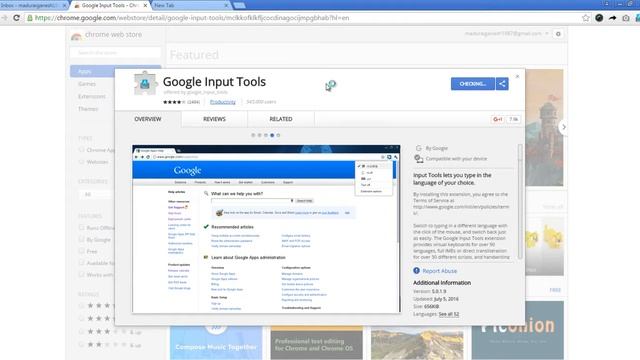Open the Categories All dropdown
The width and height of the screenshot is (640, 360).
[x=97, y=194]
